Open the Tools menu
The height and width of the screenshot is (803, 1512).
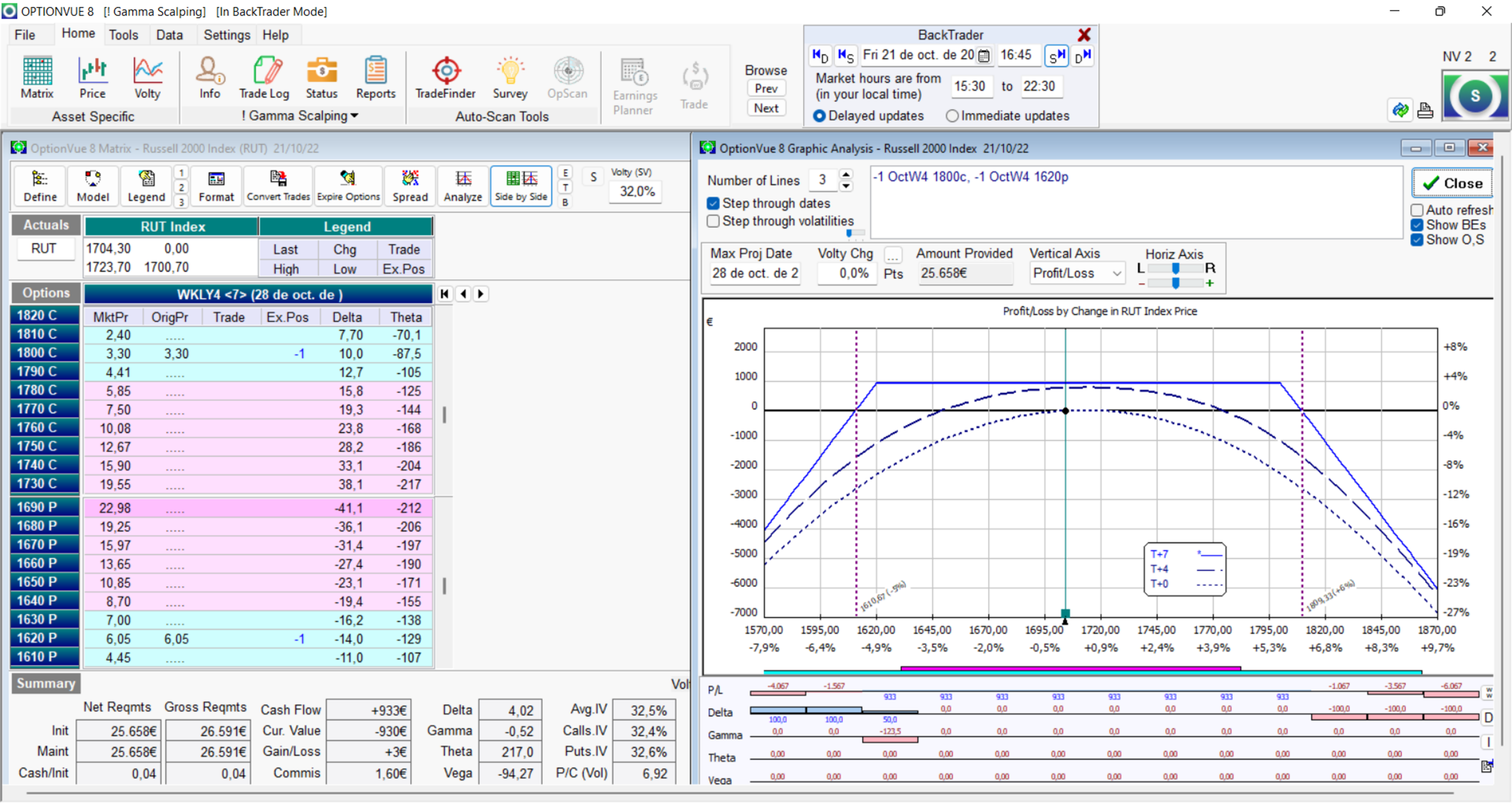tap(123, 35)
